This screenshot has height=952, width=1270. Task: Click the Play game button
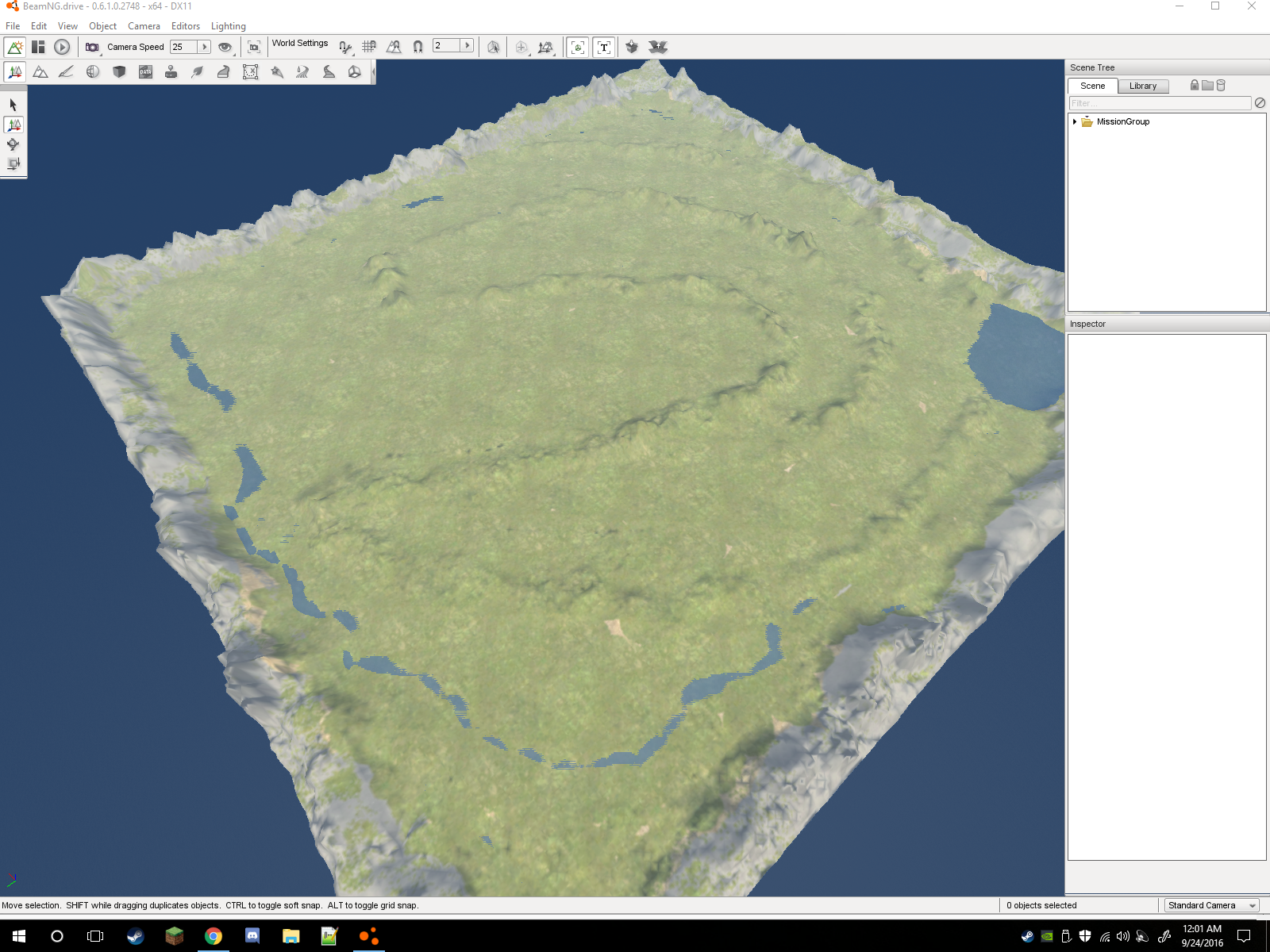click(x=62, y=47)
